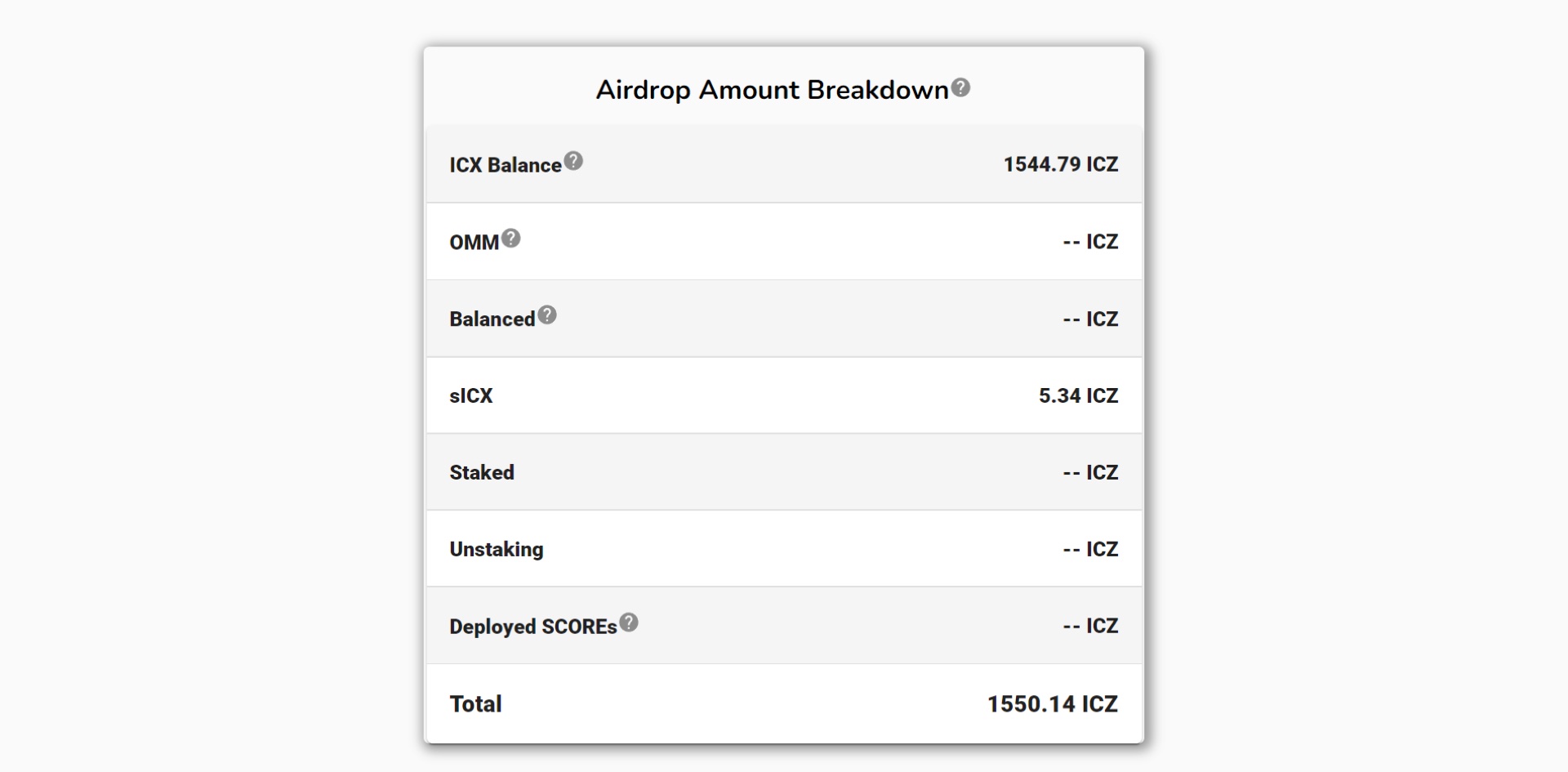Click the Total row label
Viewport: 1568px width, 772px height.
point(475,704)
